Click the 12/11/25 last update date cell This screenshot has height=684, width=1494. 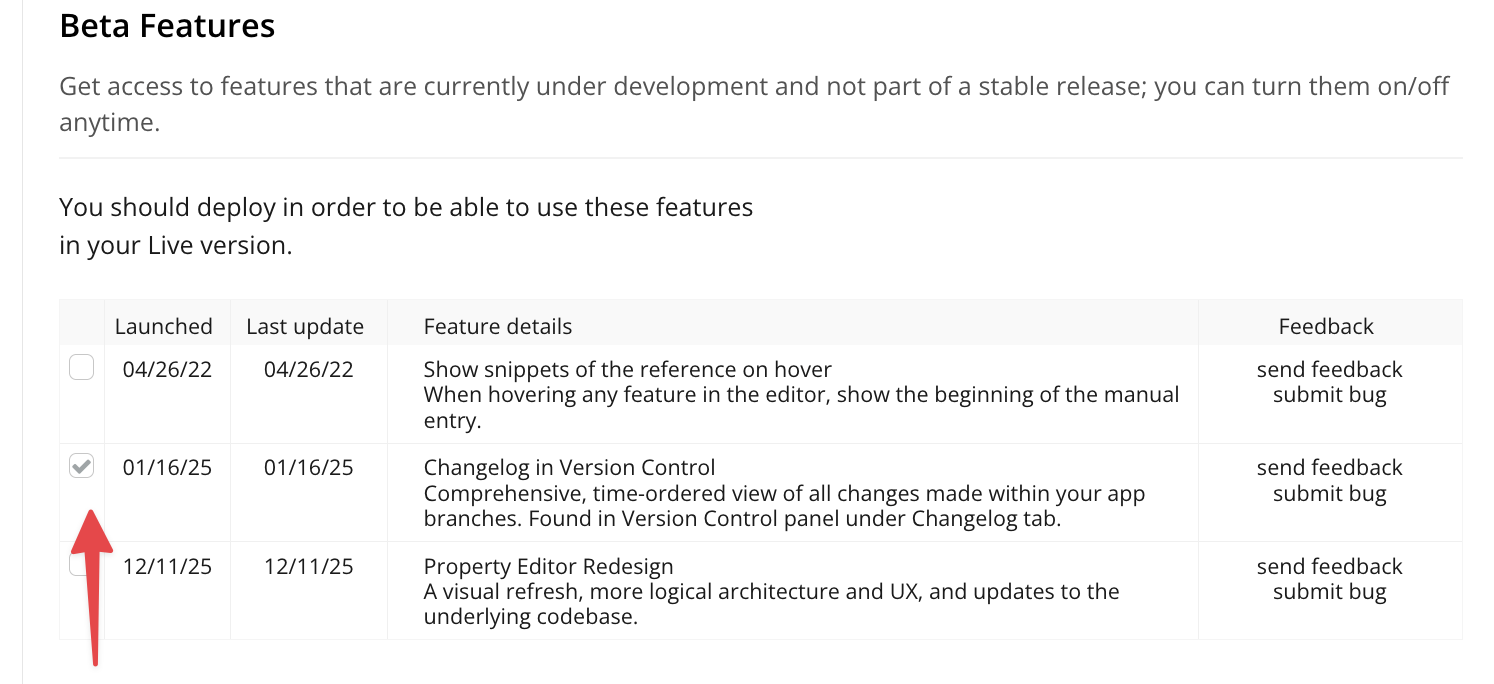[x=308, y=566]
